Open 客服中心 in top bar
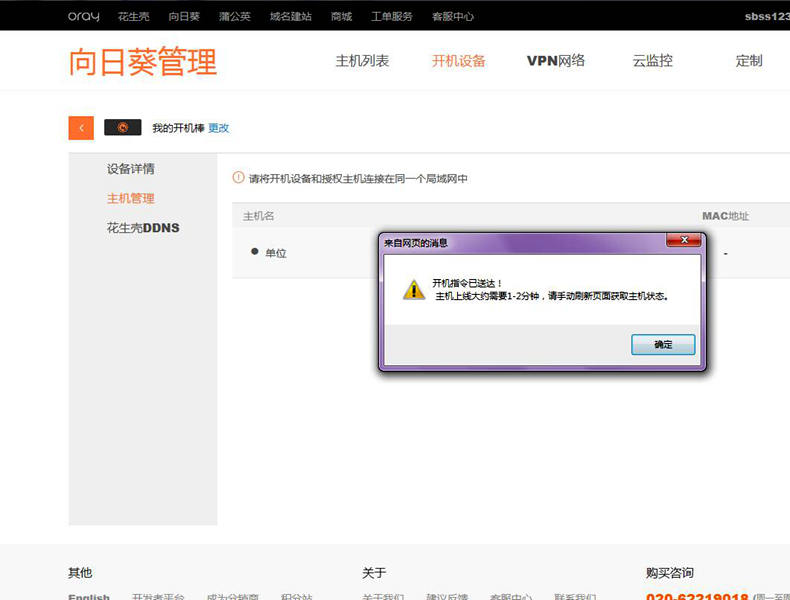 point(452,17)
